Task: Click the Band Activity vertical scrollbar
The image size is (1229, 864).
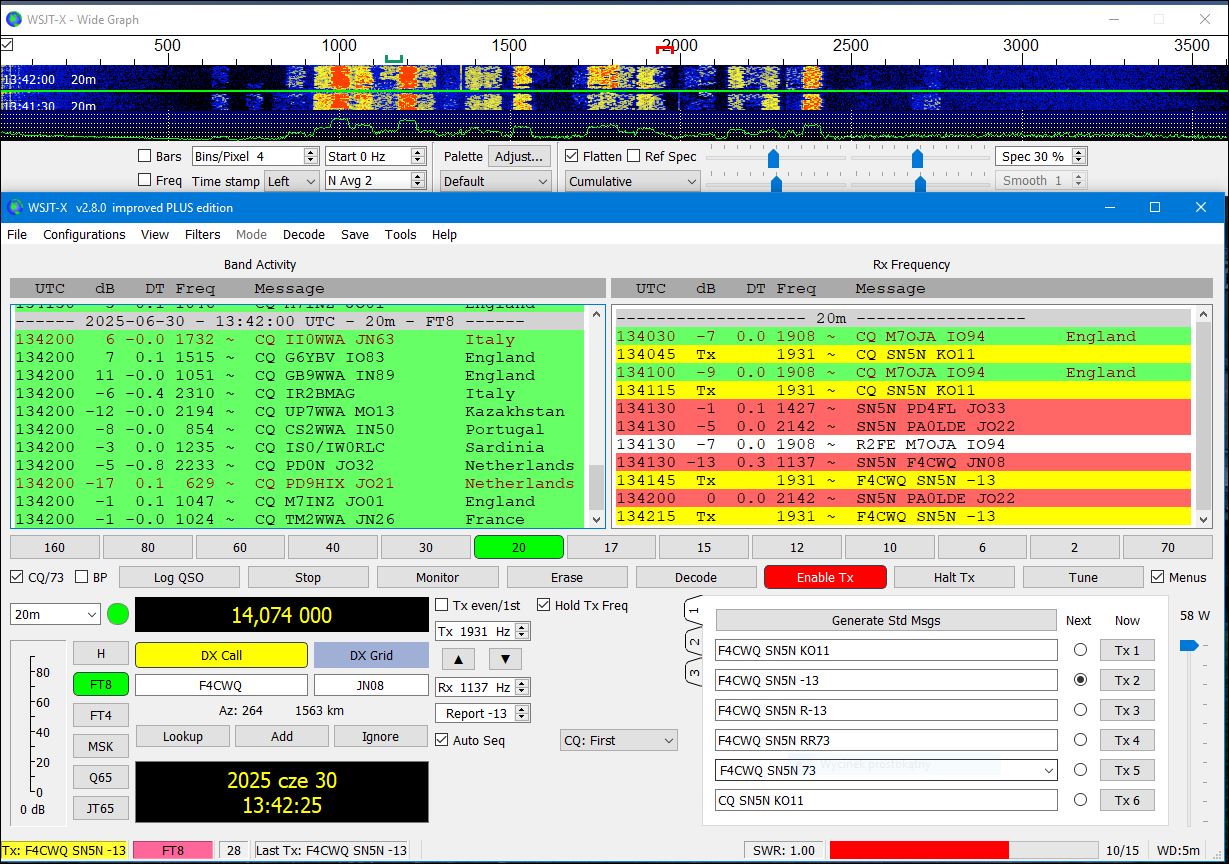Action: [596, 416]
